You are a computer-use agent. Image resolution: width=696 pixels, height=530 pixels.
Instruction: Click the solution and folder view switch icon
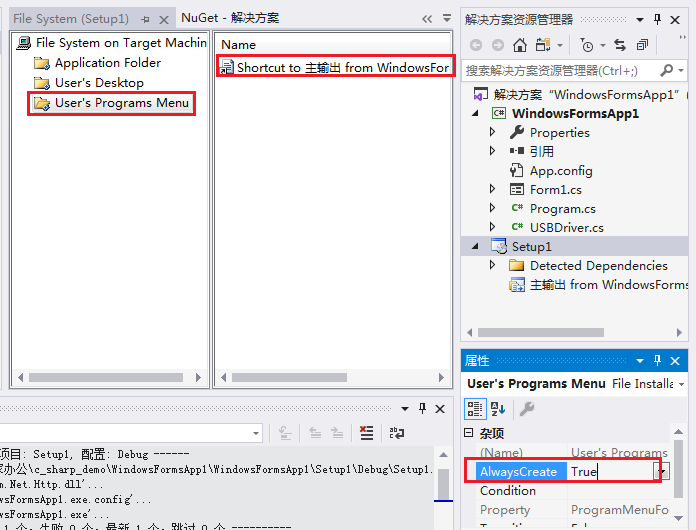(543, 45)
